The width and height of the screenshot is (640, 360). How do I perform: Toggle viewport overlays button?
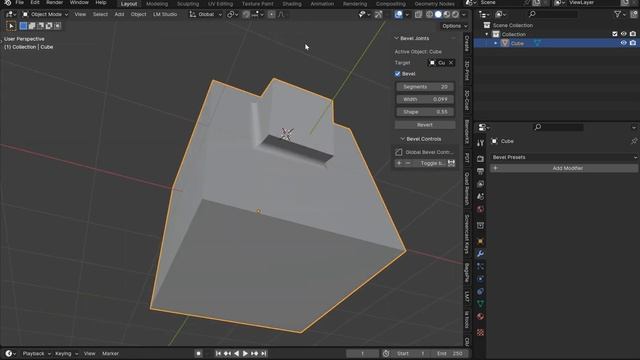(398, 14)
